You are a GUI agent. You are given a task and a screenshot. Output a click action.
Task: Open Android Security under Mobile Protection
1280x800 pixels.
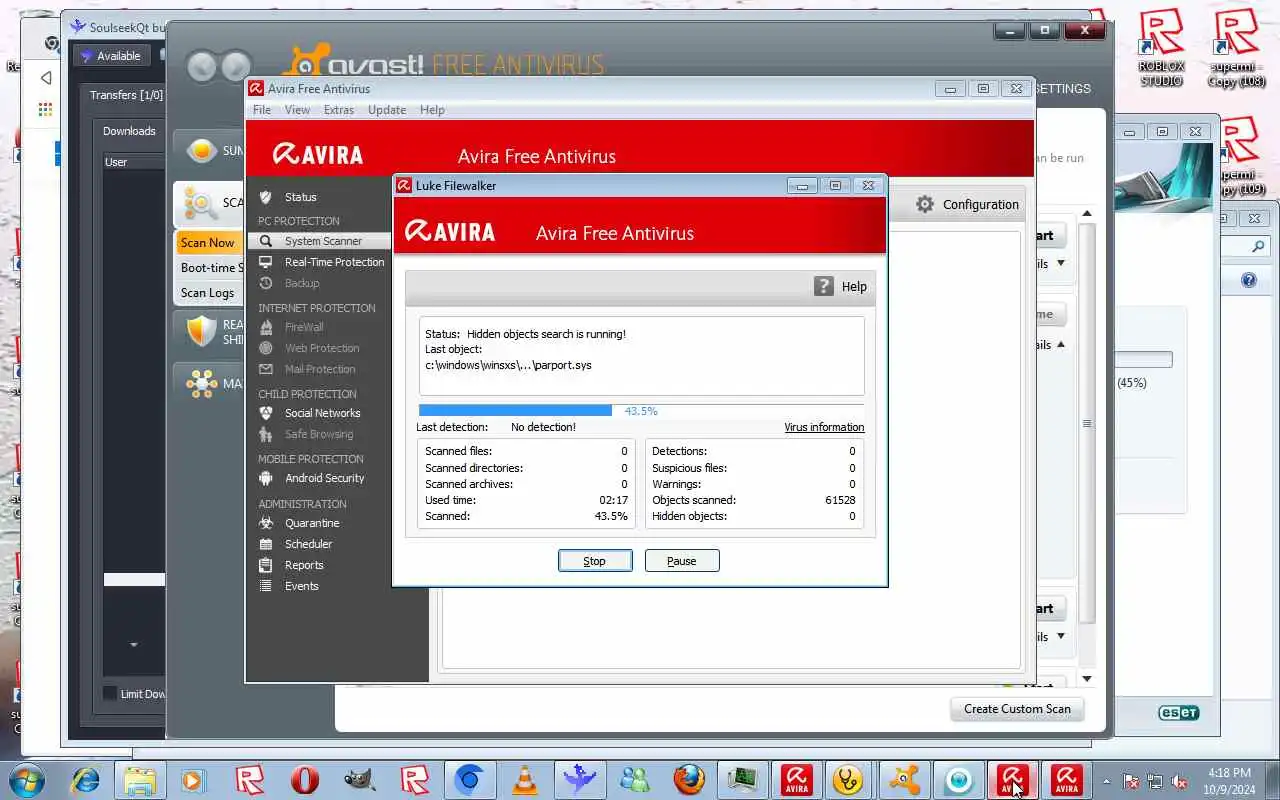coord(324,478)
